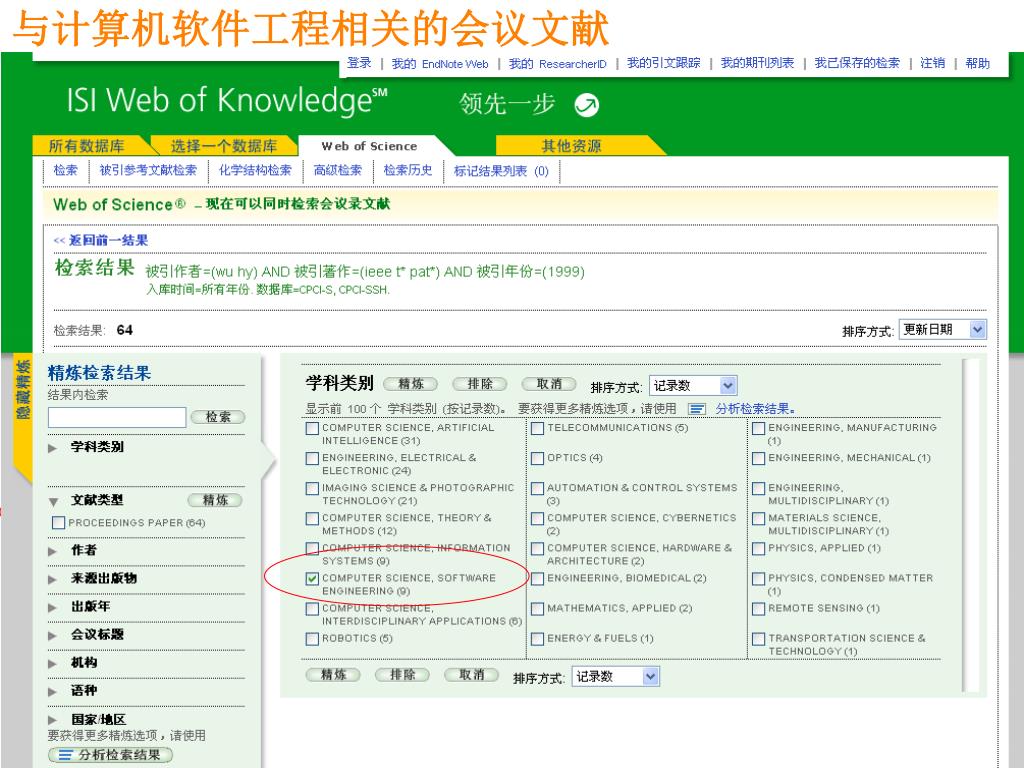Check ENGINEERING, ELECTRICAL & ELECTRONIC (24)
Viewport: 1024px width, 768px height.
coord(312,458)
